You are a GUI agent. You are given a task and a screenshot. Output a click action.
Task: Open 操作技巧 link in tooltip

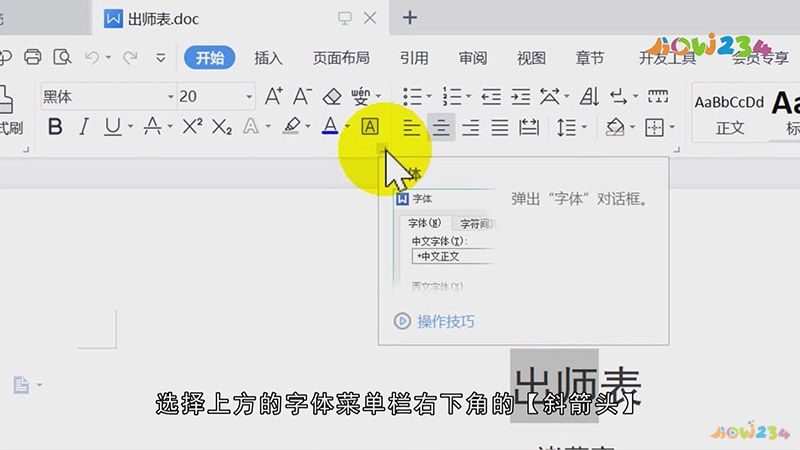click(446, 321)
